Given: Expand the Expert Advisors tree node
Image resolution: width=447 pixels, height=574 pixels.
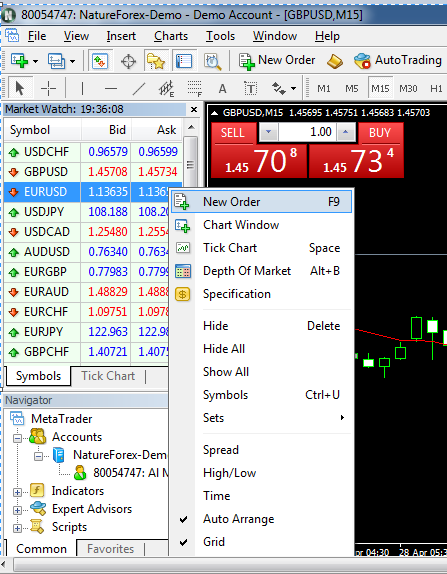Looking at the screenshot, I should 17,510.
